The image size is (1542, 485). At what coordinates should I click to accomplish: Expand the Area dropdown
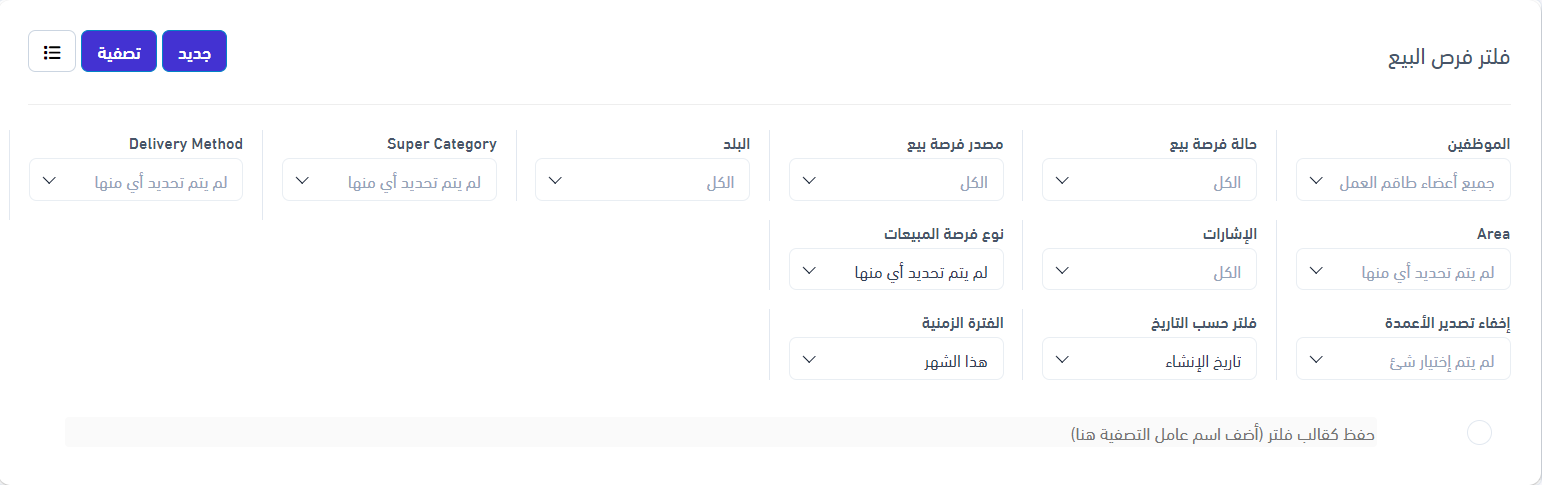tap(1402, 270)
